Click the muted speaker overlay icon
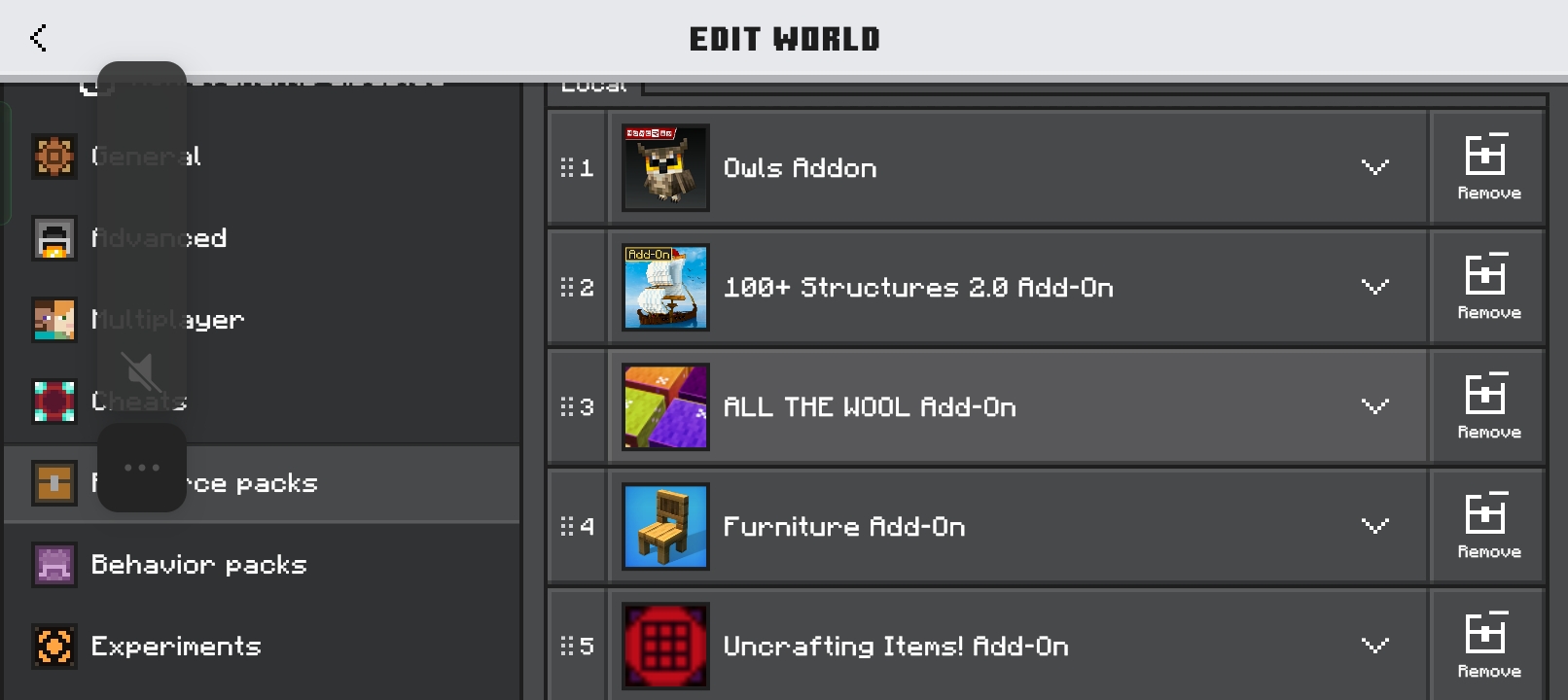 tap(141, 372)
